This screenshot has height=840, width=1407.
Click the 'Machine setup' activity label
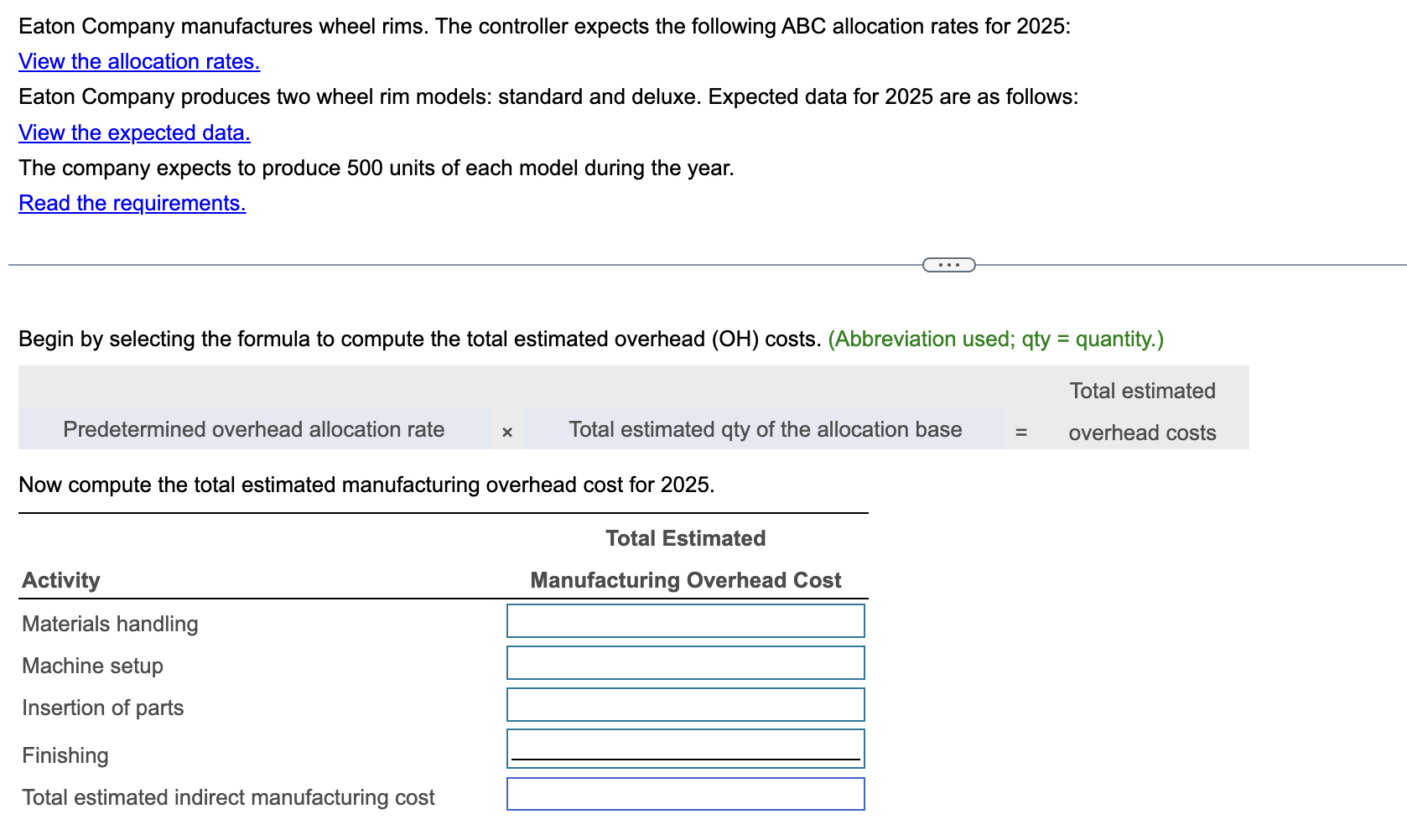click(93, 666)
